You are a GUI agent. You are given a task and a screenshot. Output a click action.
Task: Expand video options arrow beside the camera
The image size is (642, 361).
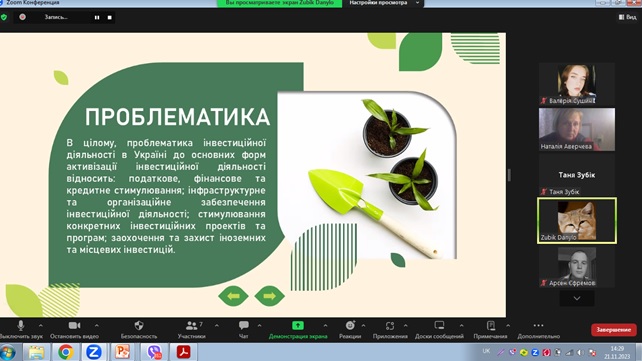tap(97, 325)
